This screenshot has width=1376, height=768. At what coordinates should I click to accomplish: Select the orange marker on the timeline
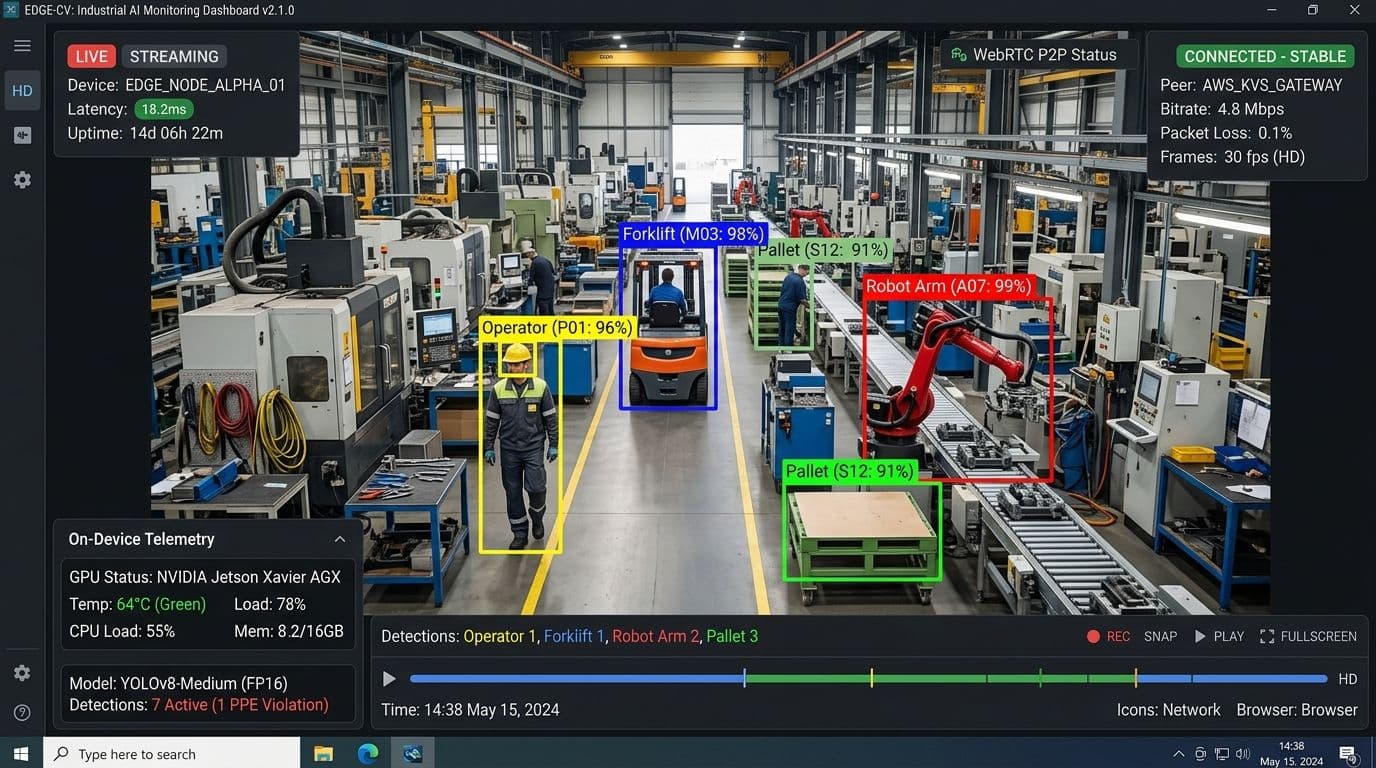[1135, 678]
